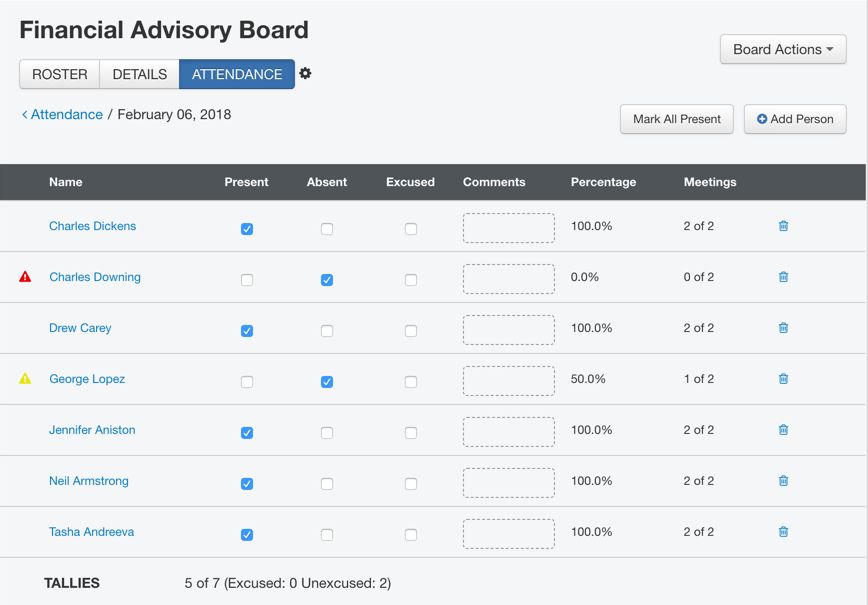Delete Jennifer Aniston using the trash icon
The height and width of the screenshot is (605, 868).
point(783,430)
